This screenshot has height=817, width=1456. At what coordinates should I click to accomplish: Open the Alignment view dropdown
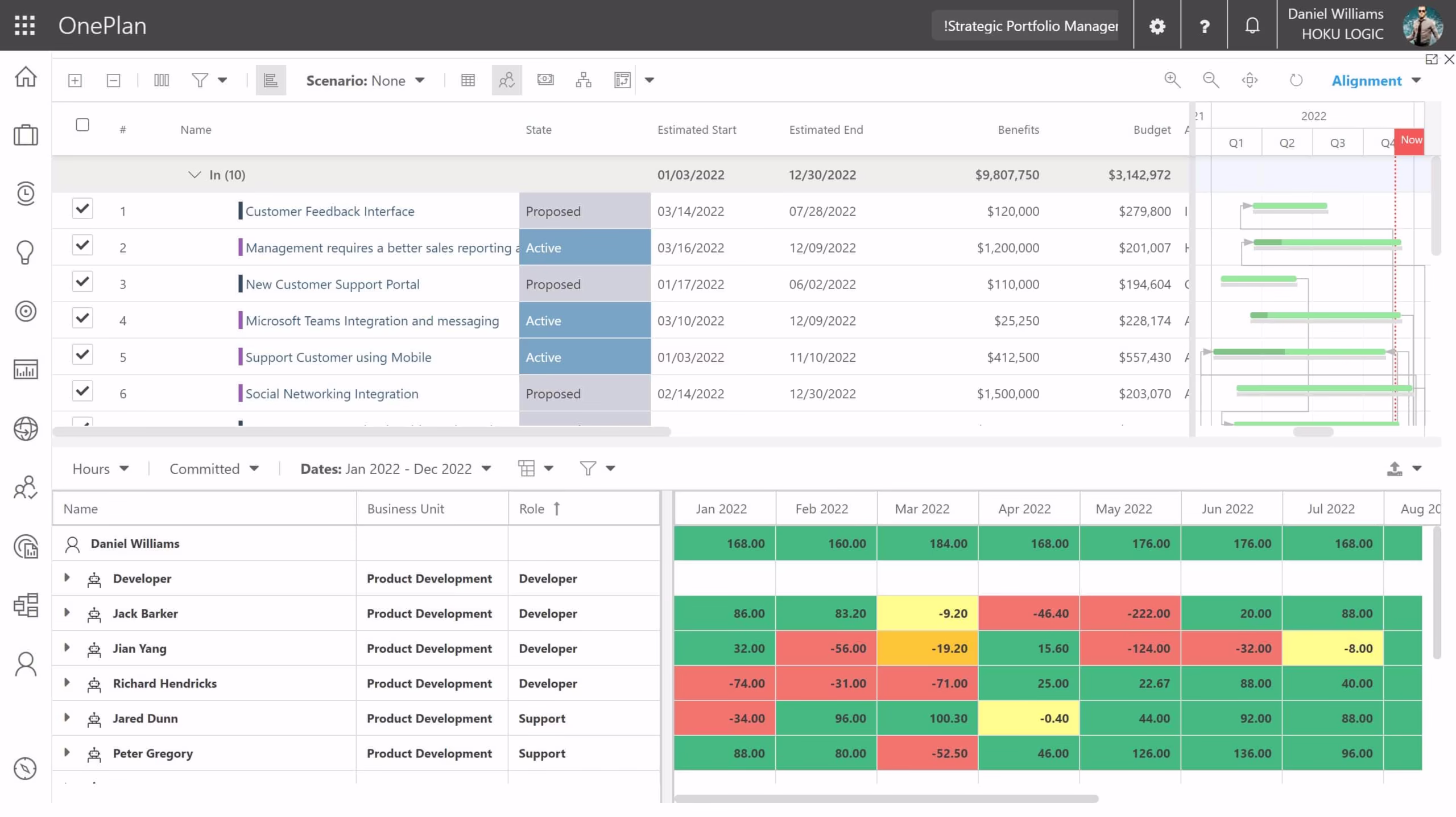point(1376,81)
